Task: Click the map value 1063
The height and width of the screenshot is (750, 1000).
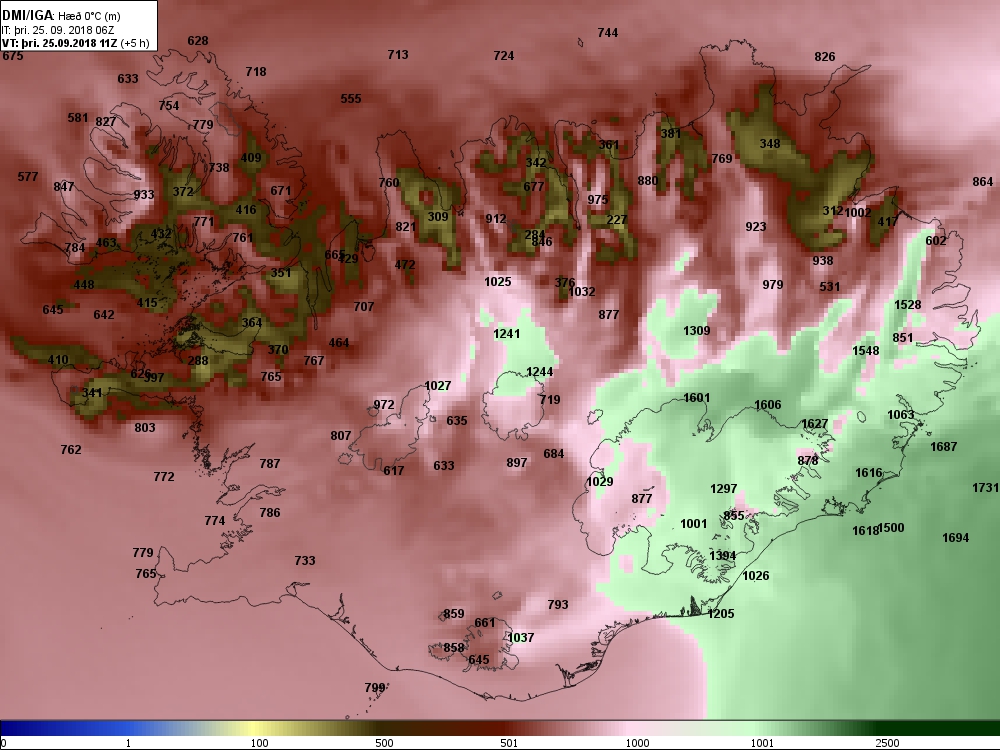Action: pyautogui.click(x=901, y=415)
